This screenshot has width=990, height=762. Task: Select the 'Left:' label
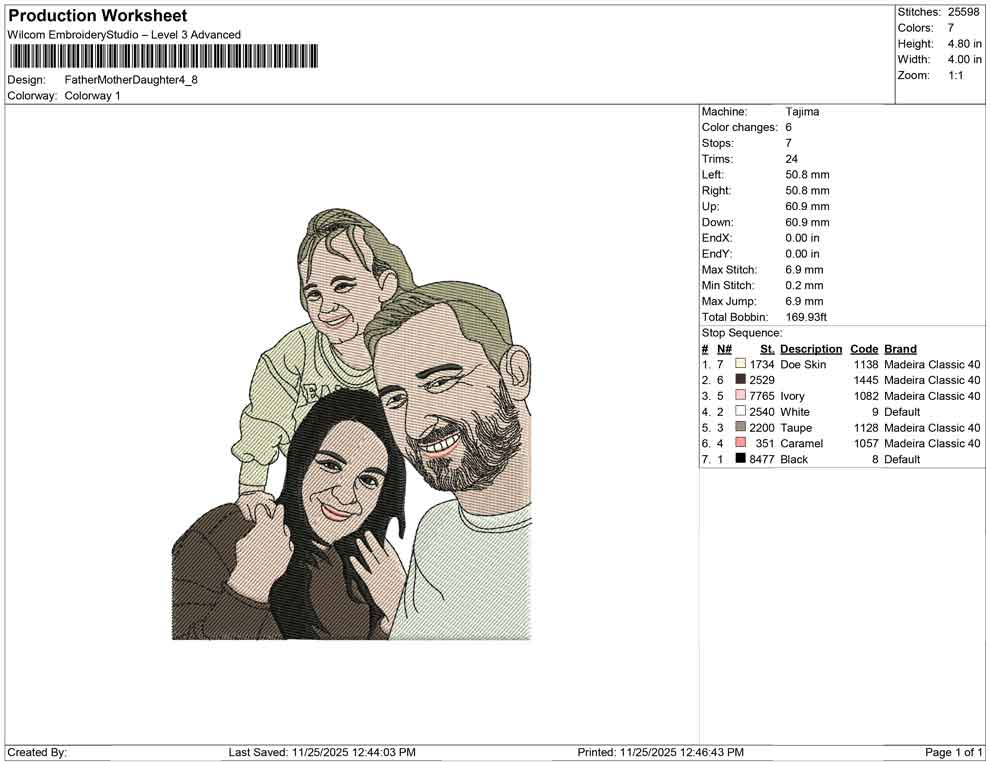tap(713, 175)
